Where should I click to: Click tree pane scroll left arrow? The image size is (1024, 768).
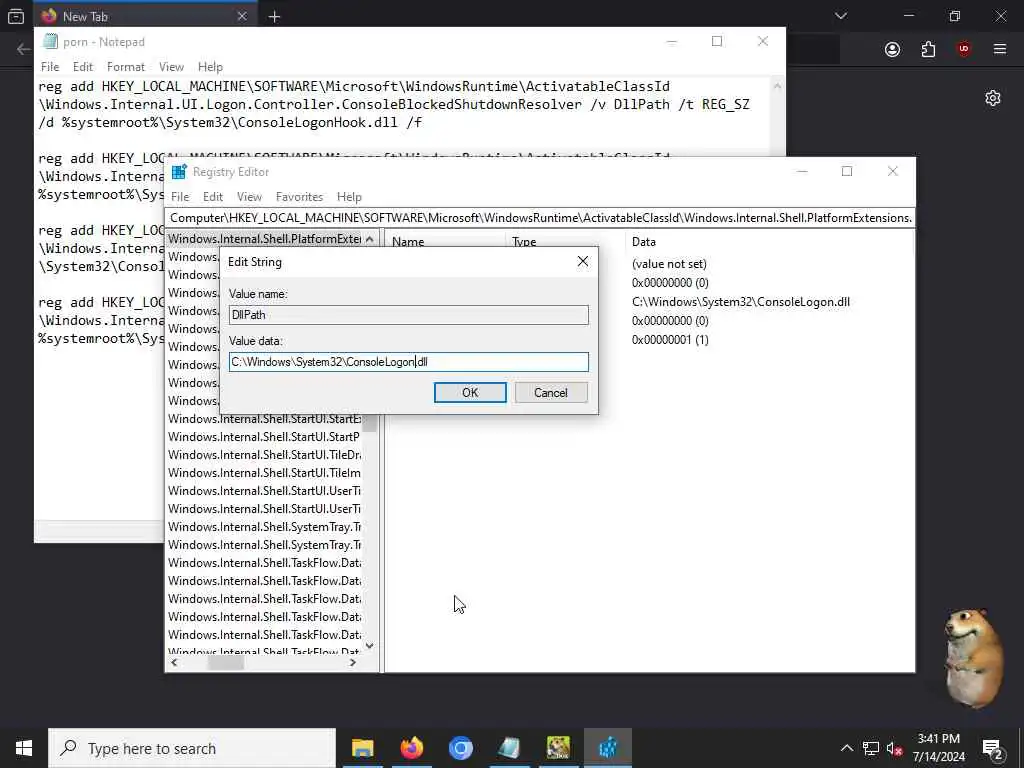click(x=174, y=662)
